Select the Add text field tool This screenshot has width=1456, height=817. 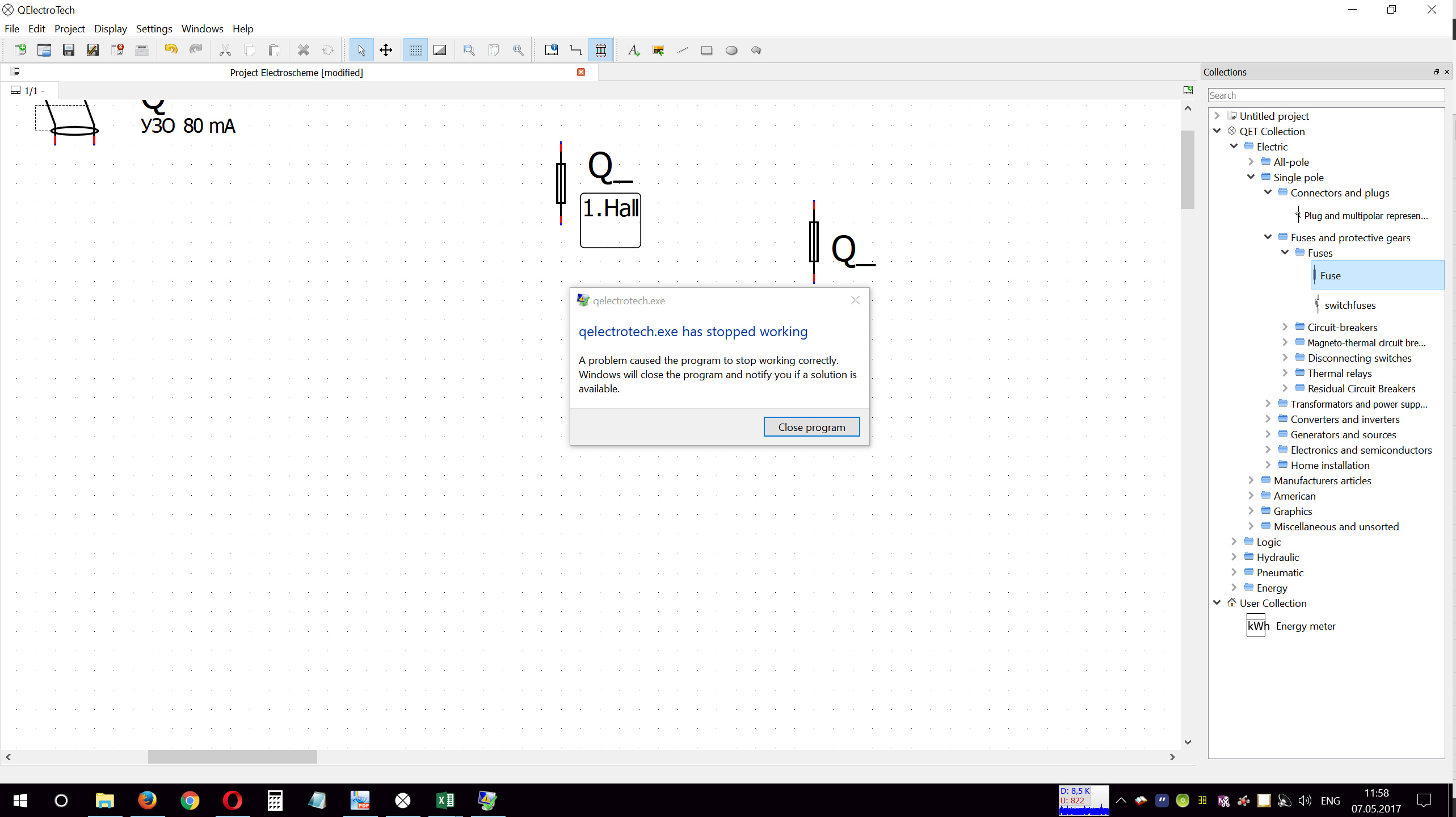pos(633,50)
